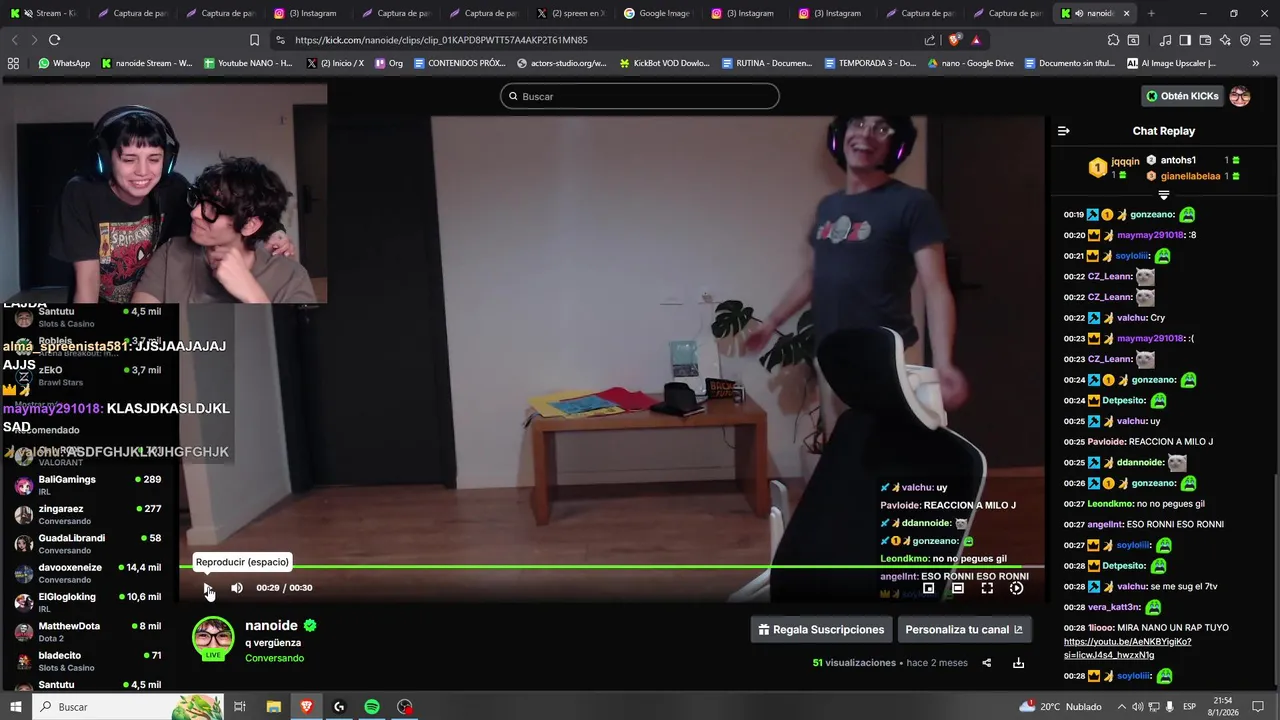Screen dimensions: 1280x720
Task: Open Task View on the taskbar
Action: (240, 707)
